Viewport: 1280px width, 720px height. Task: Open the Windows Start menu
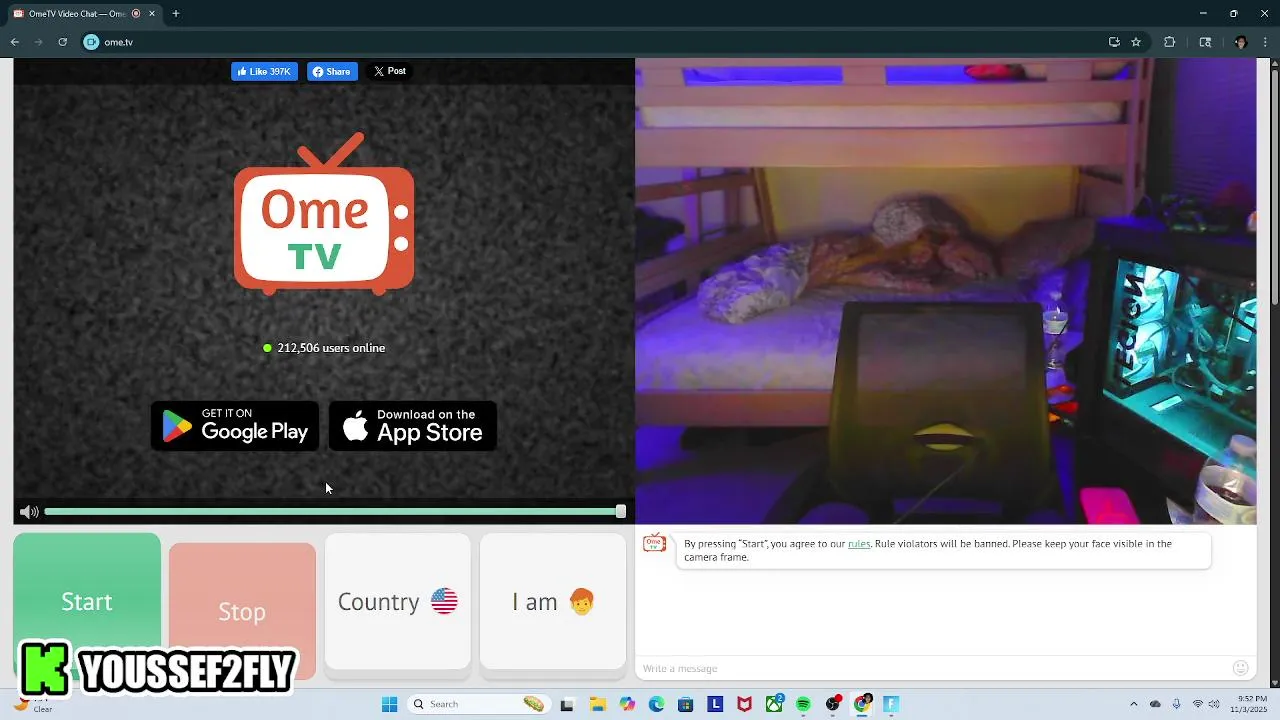click(x=390, y=704)
